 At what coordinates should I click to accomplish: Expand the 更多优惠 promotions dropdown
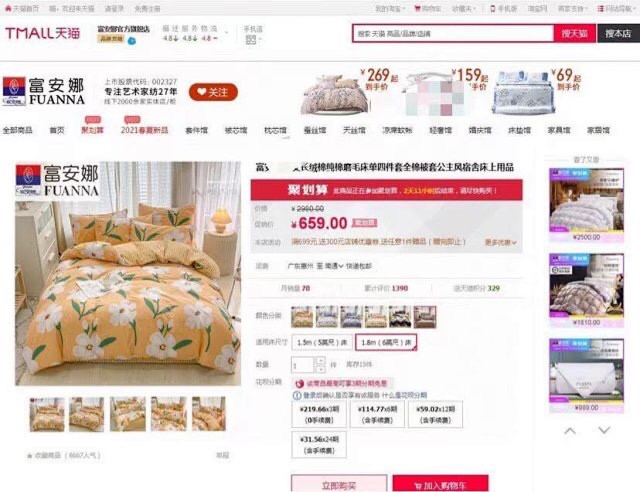[500, 242]
